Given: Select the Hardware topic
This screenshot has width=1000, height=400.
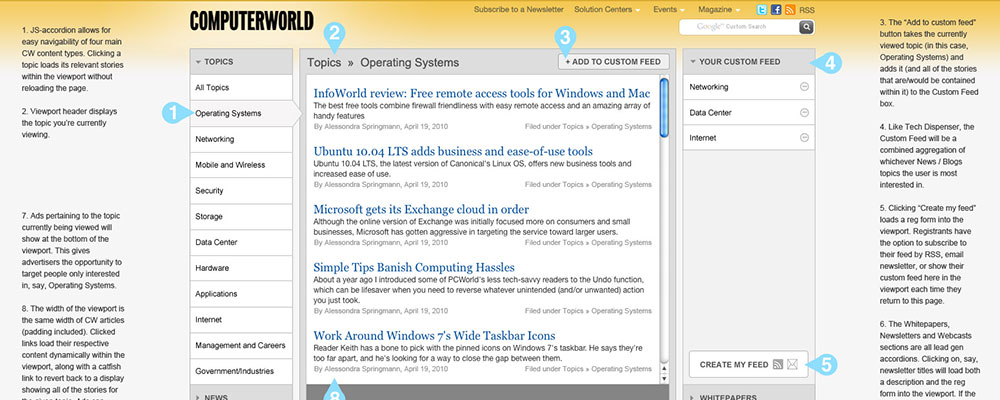Looking at the screenshot, I should [241, 268].
